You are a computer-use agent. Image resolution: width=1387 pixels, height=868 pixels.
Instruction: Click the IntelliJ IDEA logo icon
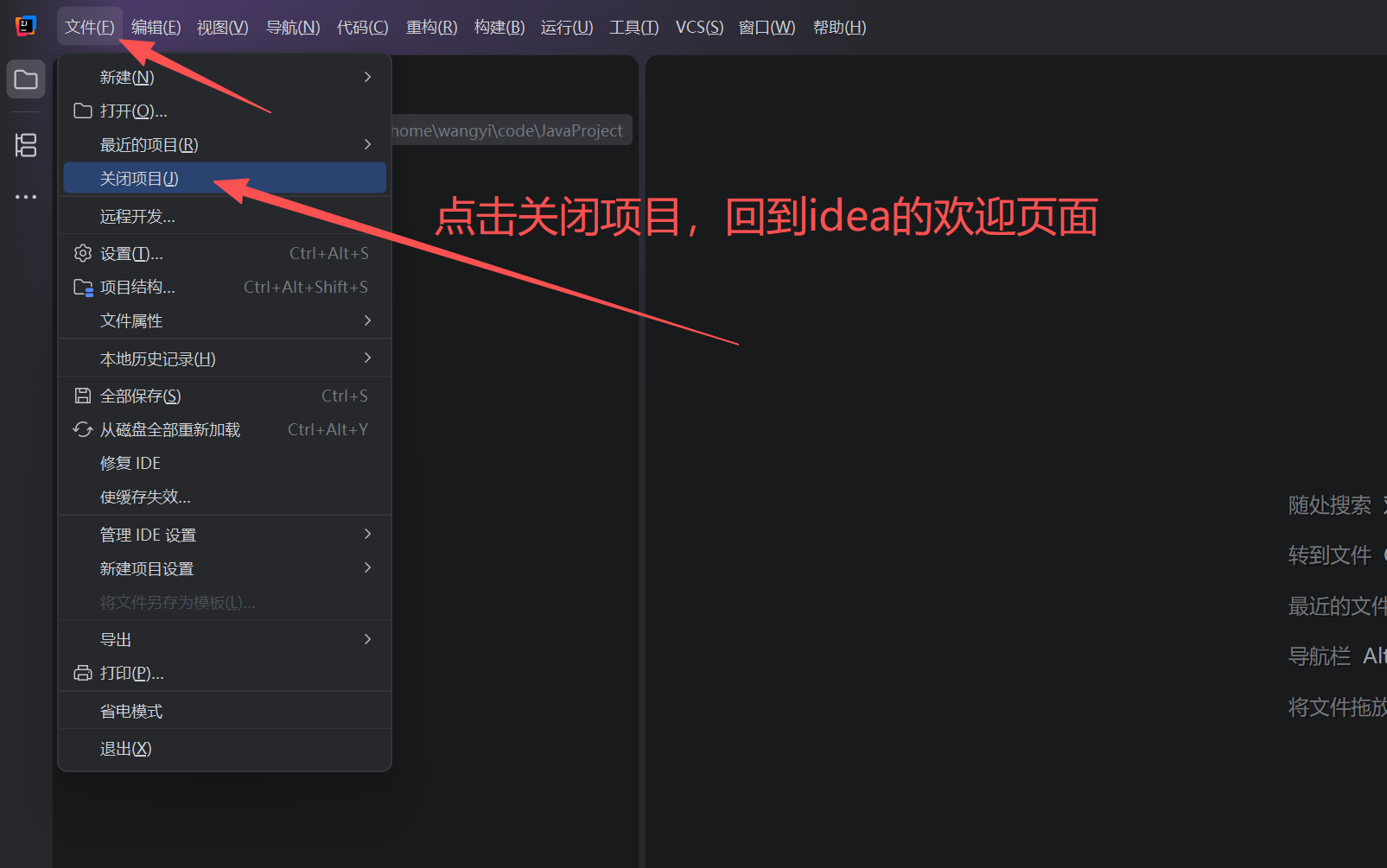25,26
